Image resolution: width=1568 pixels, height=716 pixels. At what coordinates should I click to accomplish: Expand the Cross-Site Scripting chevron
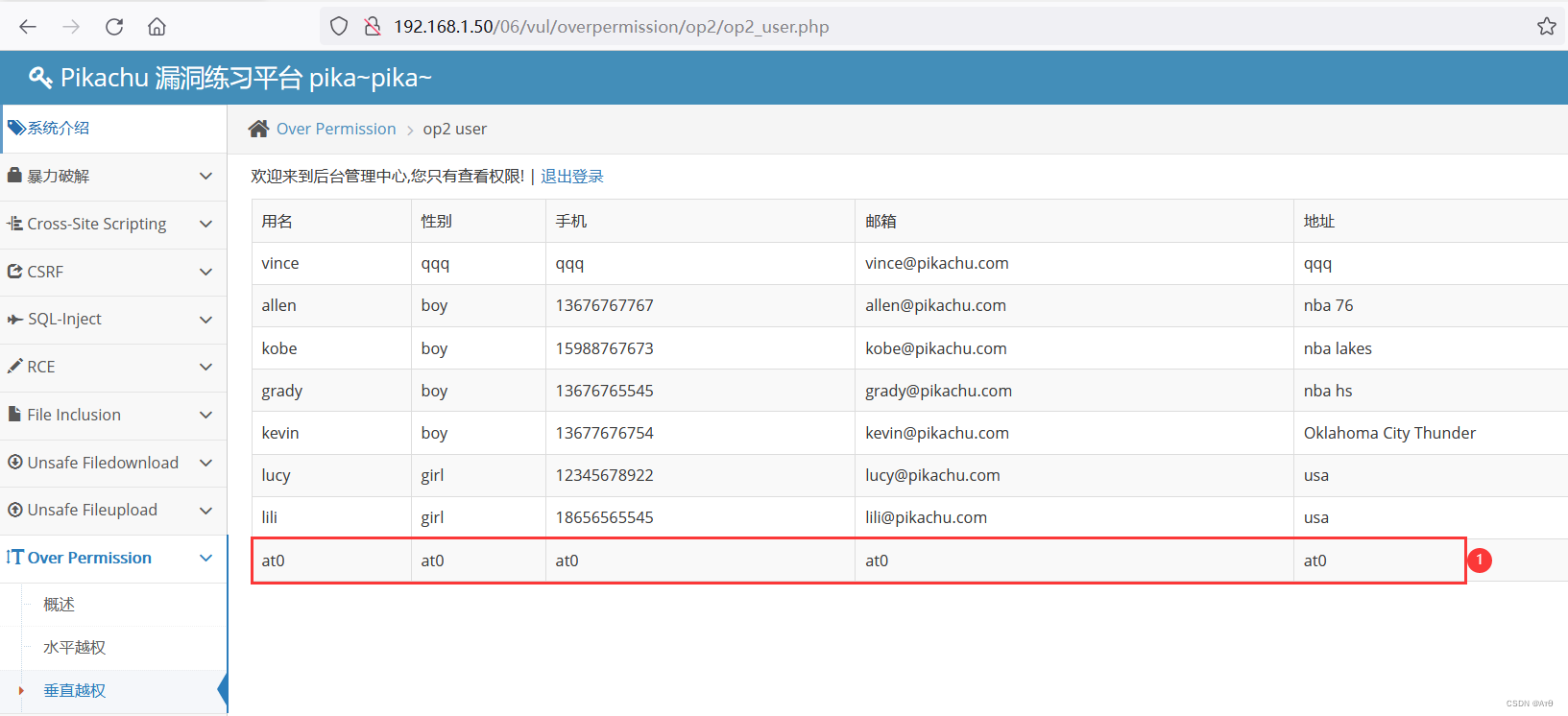pyautogui.click(x=205, y=224)
